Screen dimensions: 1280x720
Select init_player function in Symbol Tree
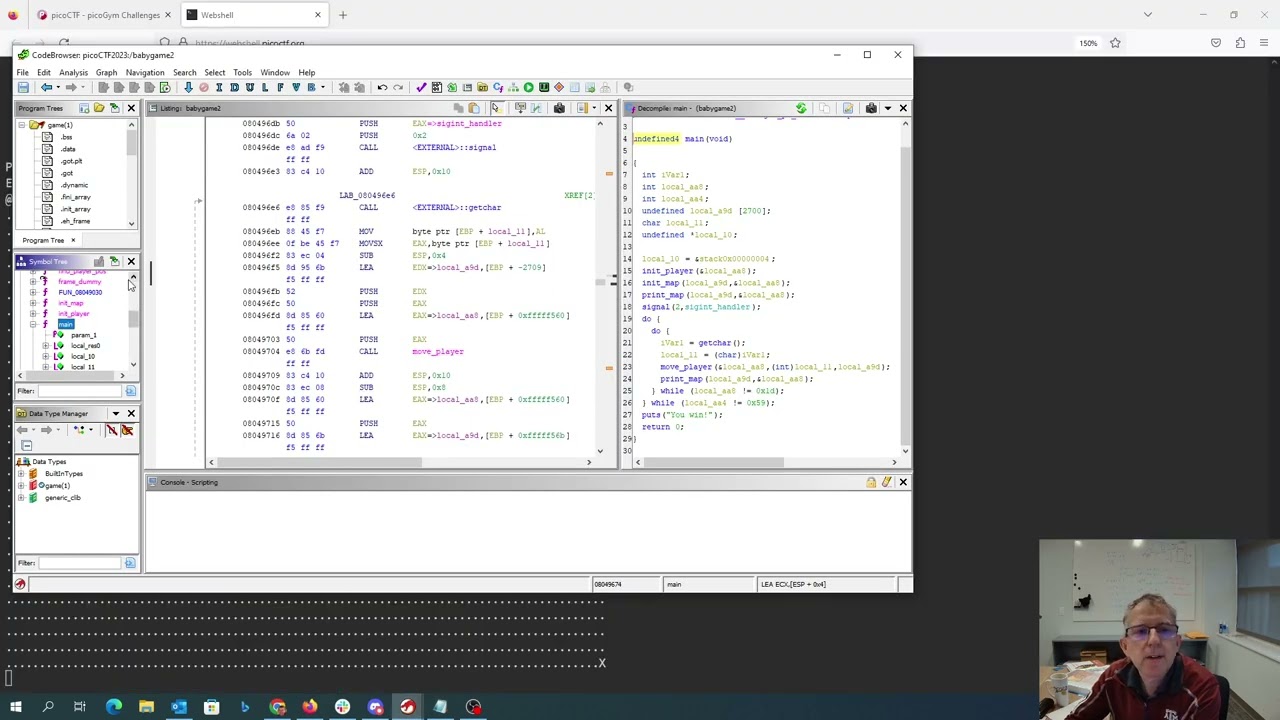click(x=74, y=313)
